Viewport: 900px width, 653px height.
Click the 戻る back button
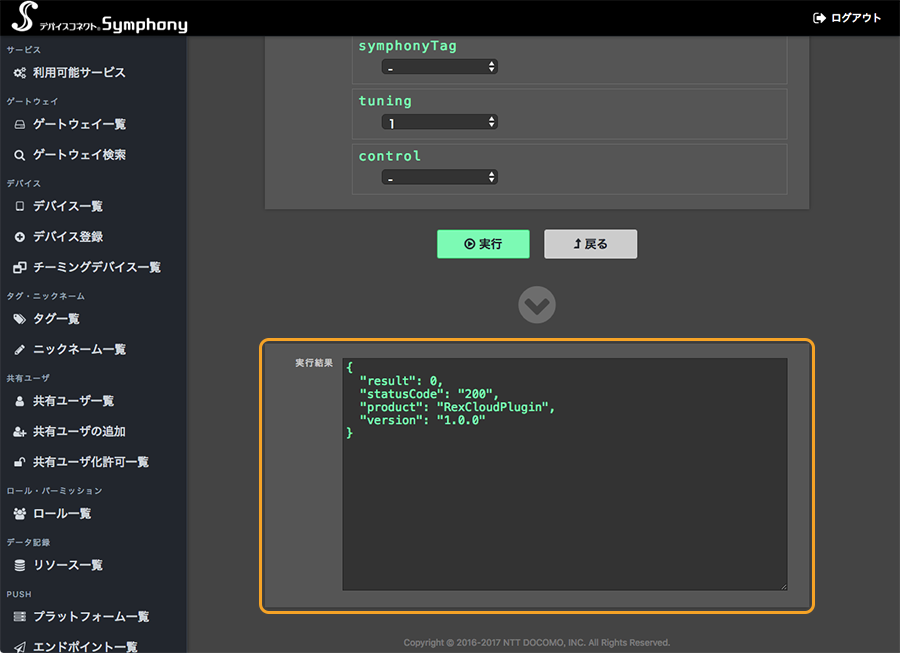591,244
